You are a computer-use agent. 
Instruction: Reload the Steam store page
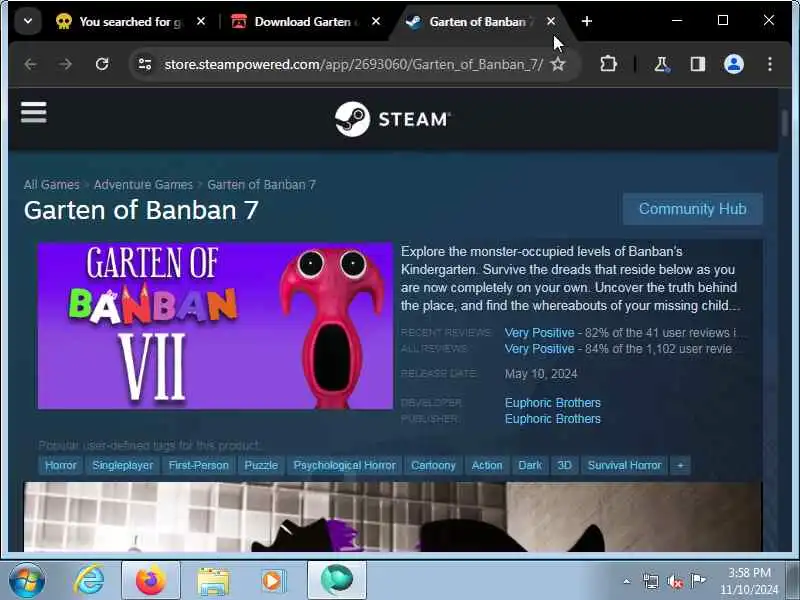tap(102, 64)
